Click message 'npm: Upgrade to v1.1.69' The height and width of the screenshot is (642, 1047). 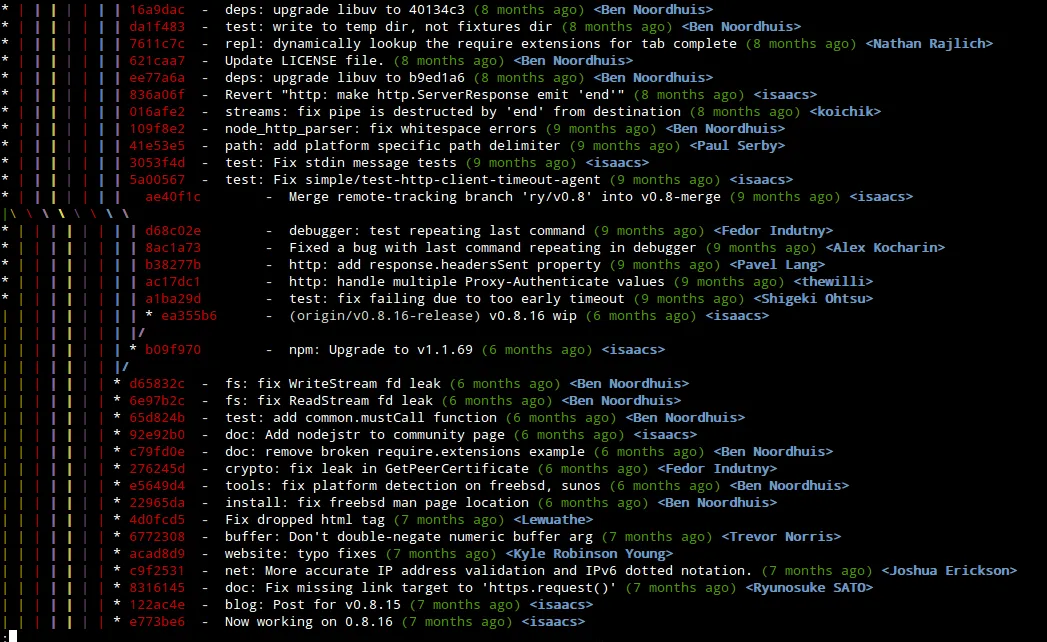[381, 349]
